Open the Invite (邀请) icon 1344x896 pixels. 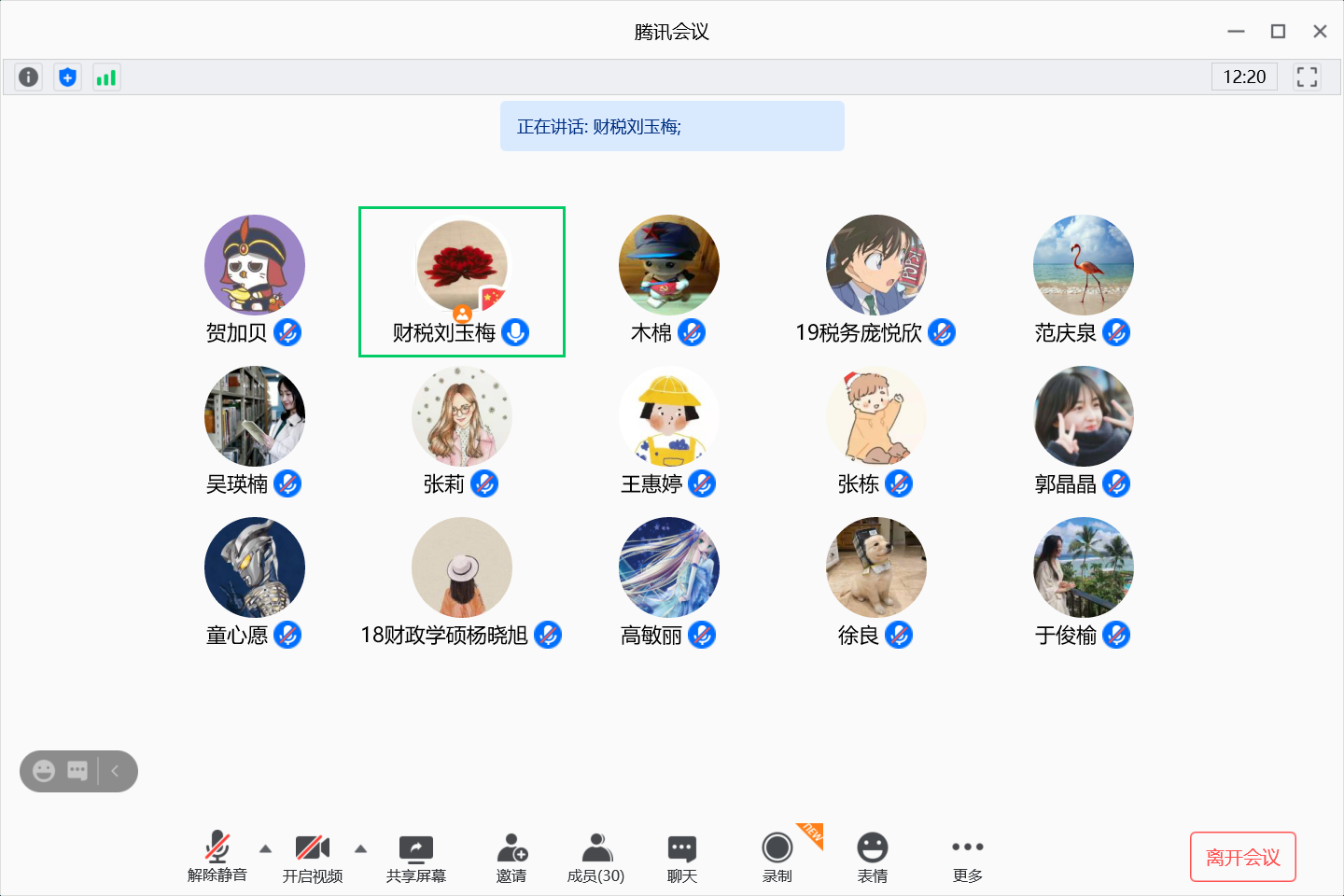pos(511,858)
